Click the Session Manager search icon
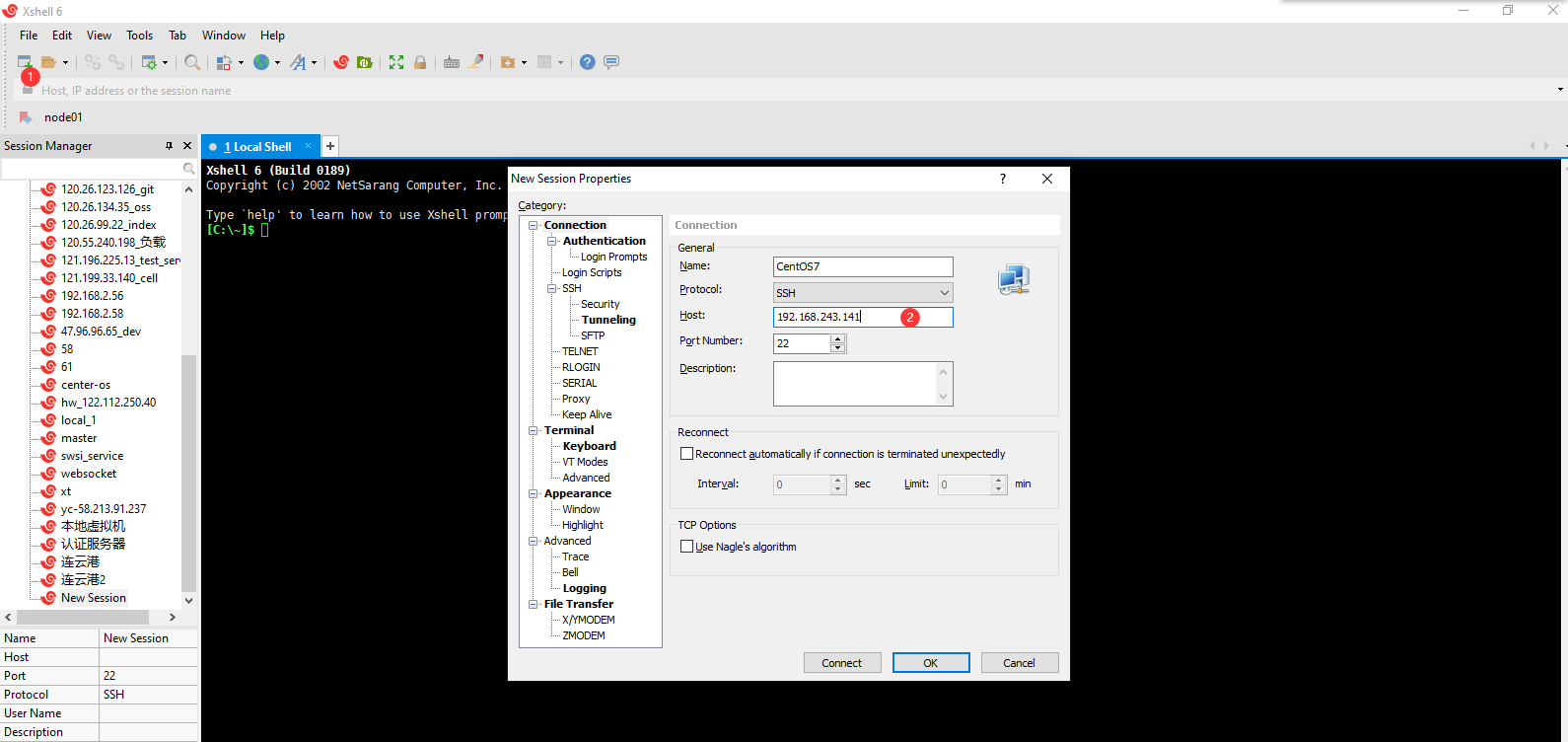Screen dimensions: 1568x742 click(188, 169)
